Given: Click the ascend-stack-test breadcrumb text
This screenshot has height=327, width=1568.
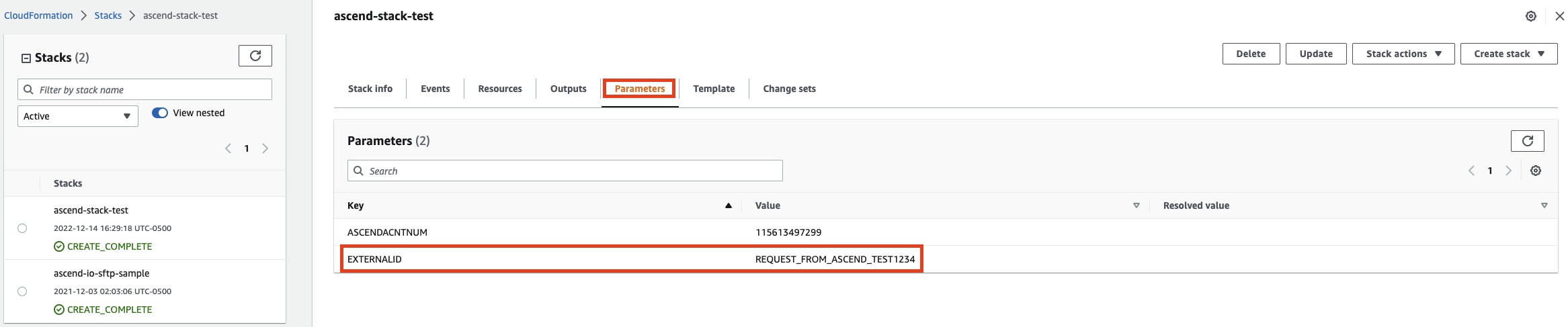Looking at the screenshot, I should click(x=180, y=15).
